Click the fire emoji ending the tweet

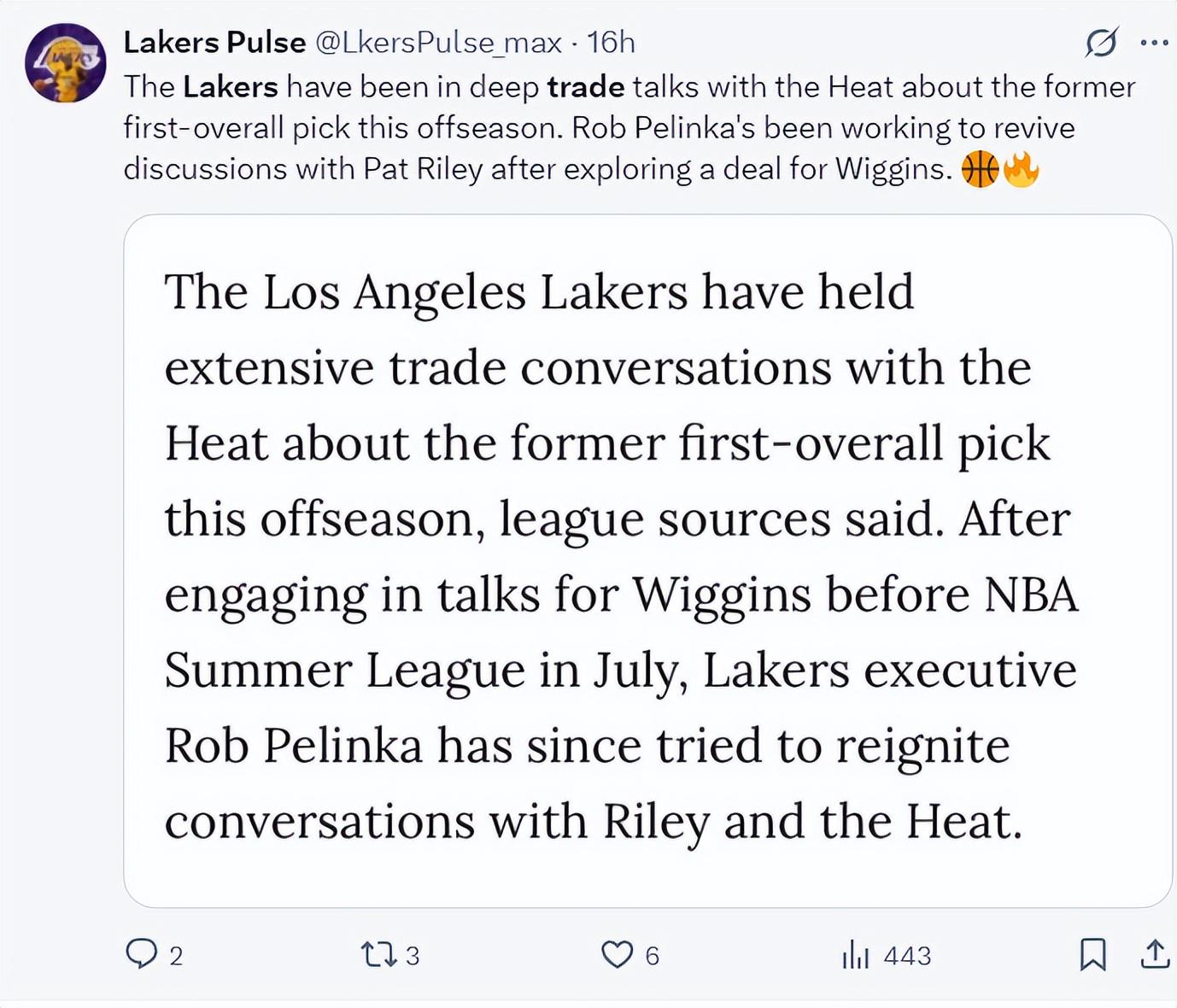tap(1021, 169)
